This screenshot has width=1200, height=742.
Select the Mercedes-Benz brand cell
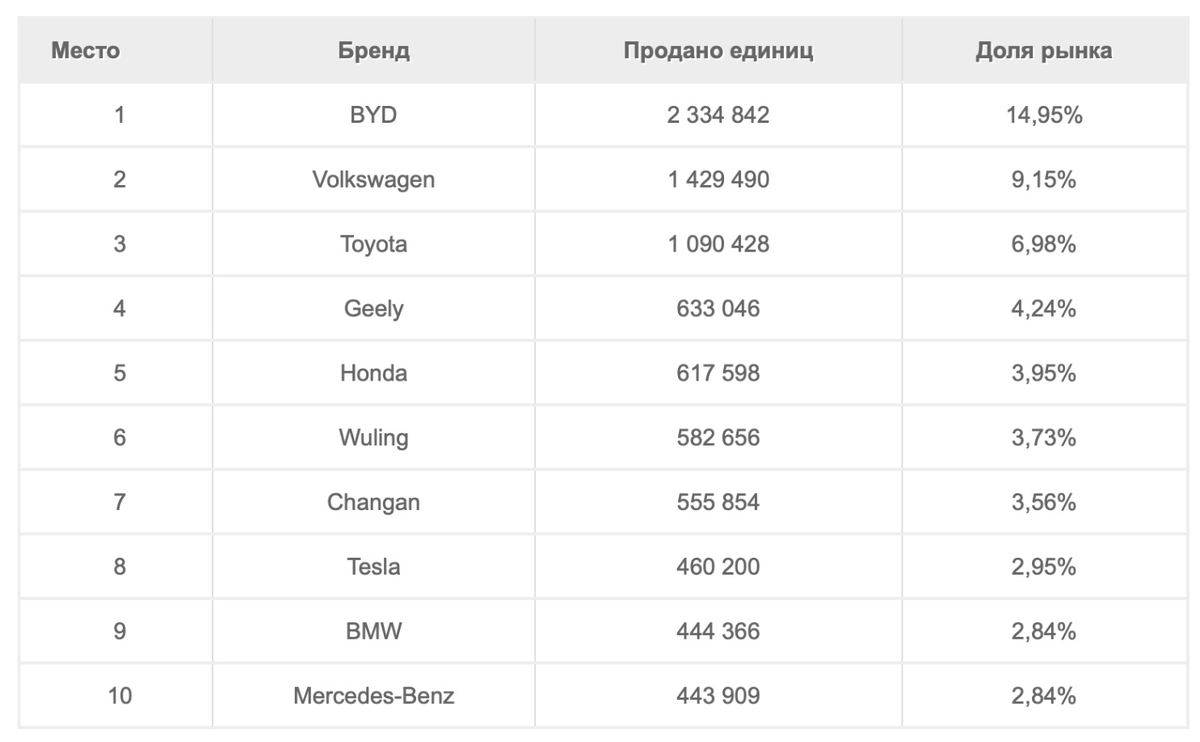click(373, 696)
